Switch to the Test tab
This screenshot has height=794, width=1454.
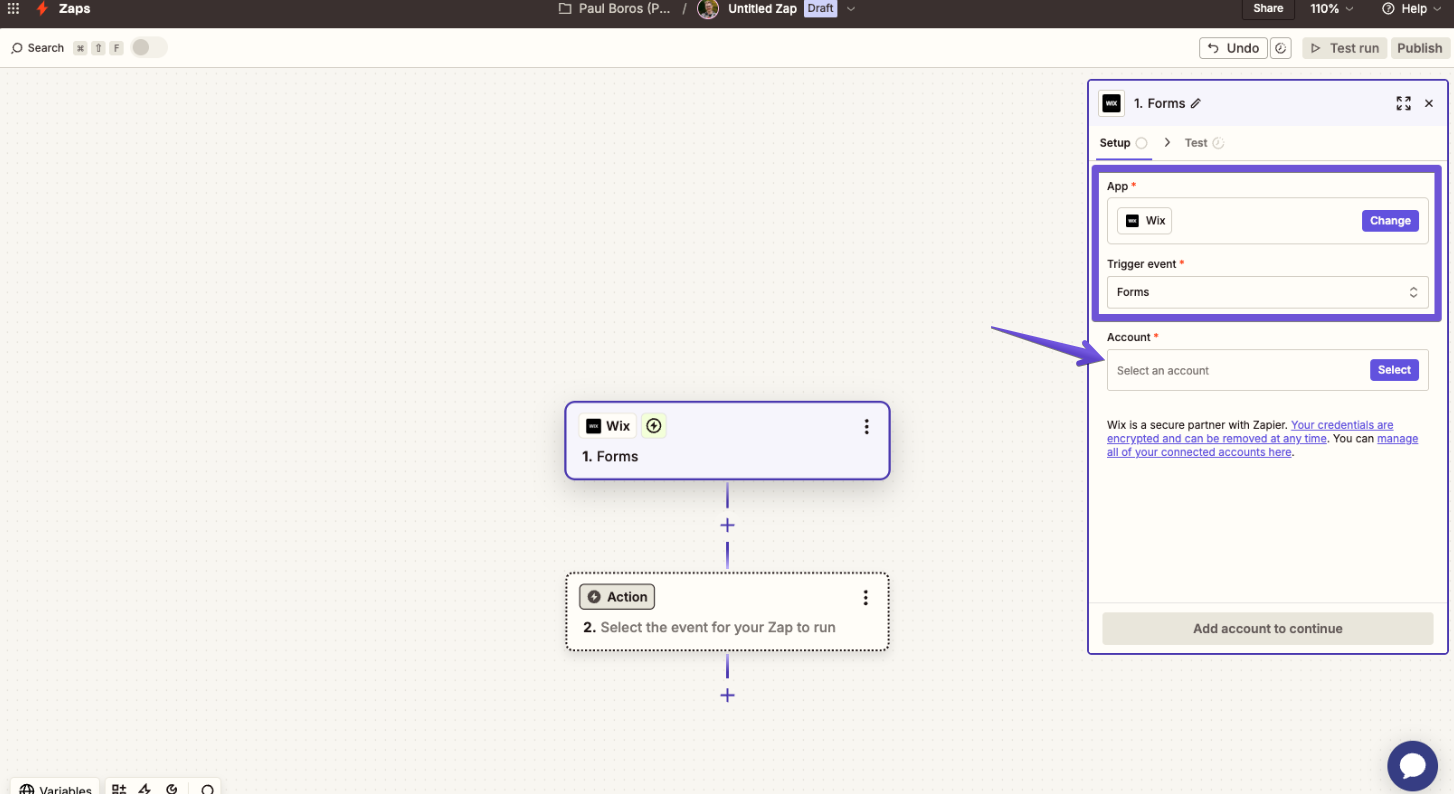click(1204, 143)
